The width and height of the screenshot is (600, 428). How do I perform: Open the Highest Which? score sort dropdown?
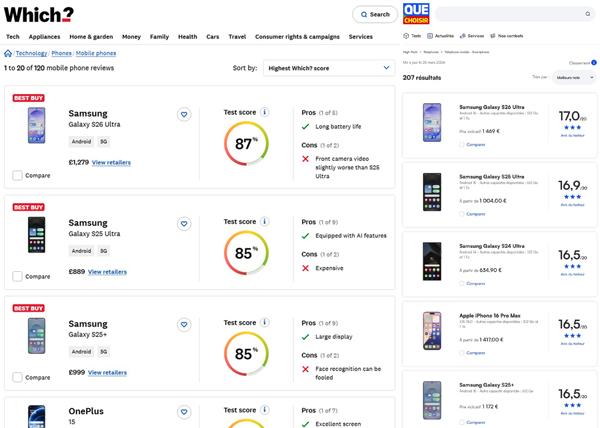coord(328,68)
